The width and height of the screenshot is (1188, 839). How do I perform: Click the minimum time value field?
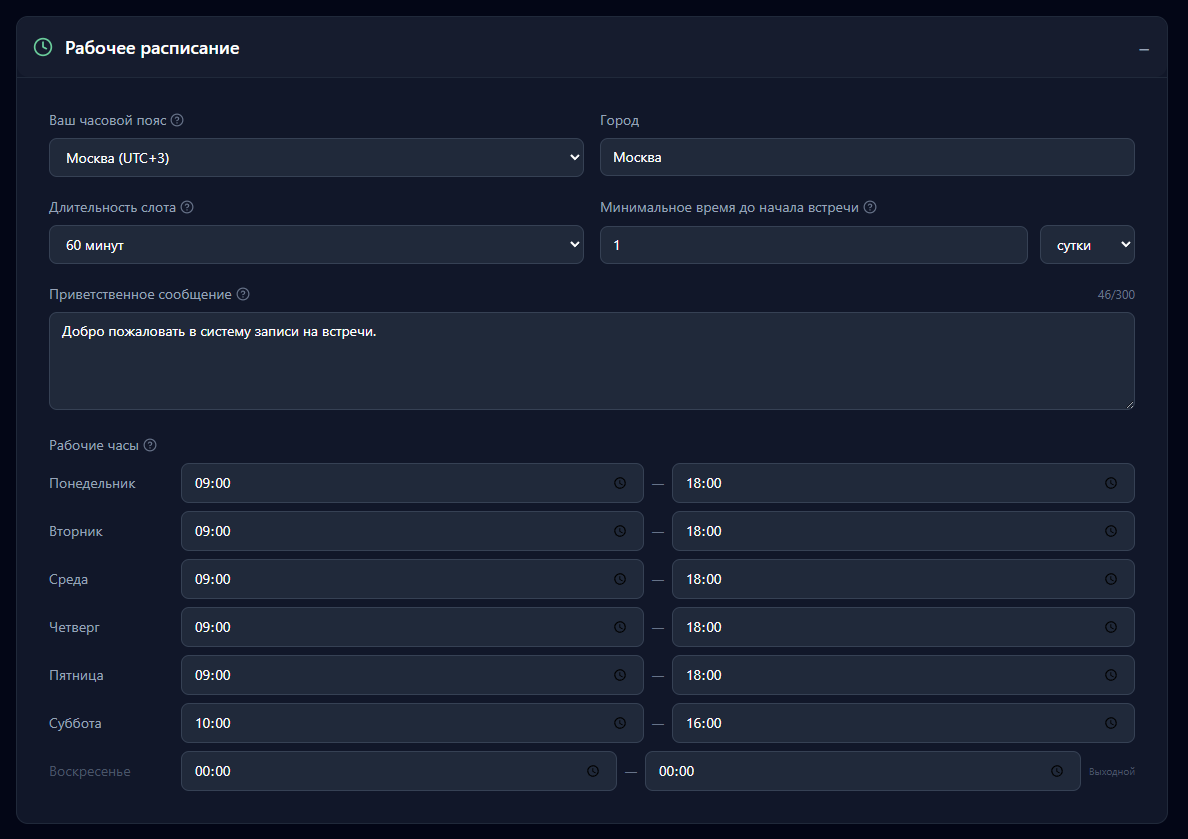point(813,245)
